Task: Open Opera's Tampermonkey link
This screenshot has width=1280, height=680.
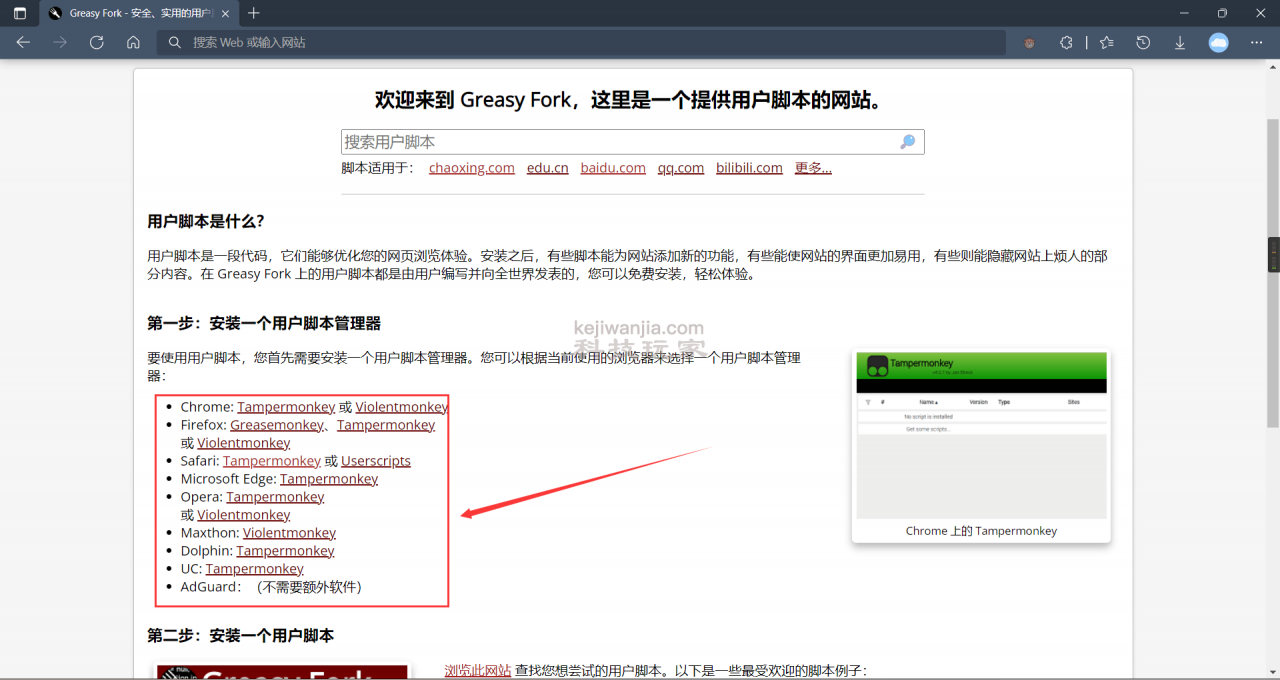Action: click(275, 497)
